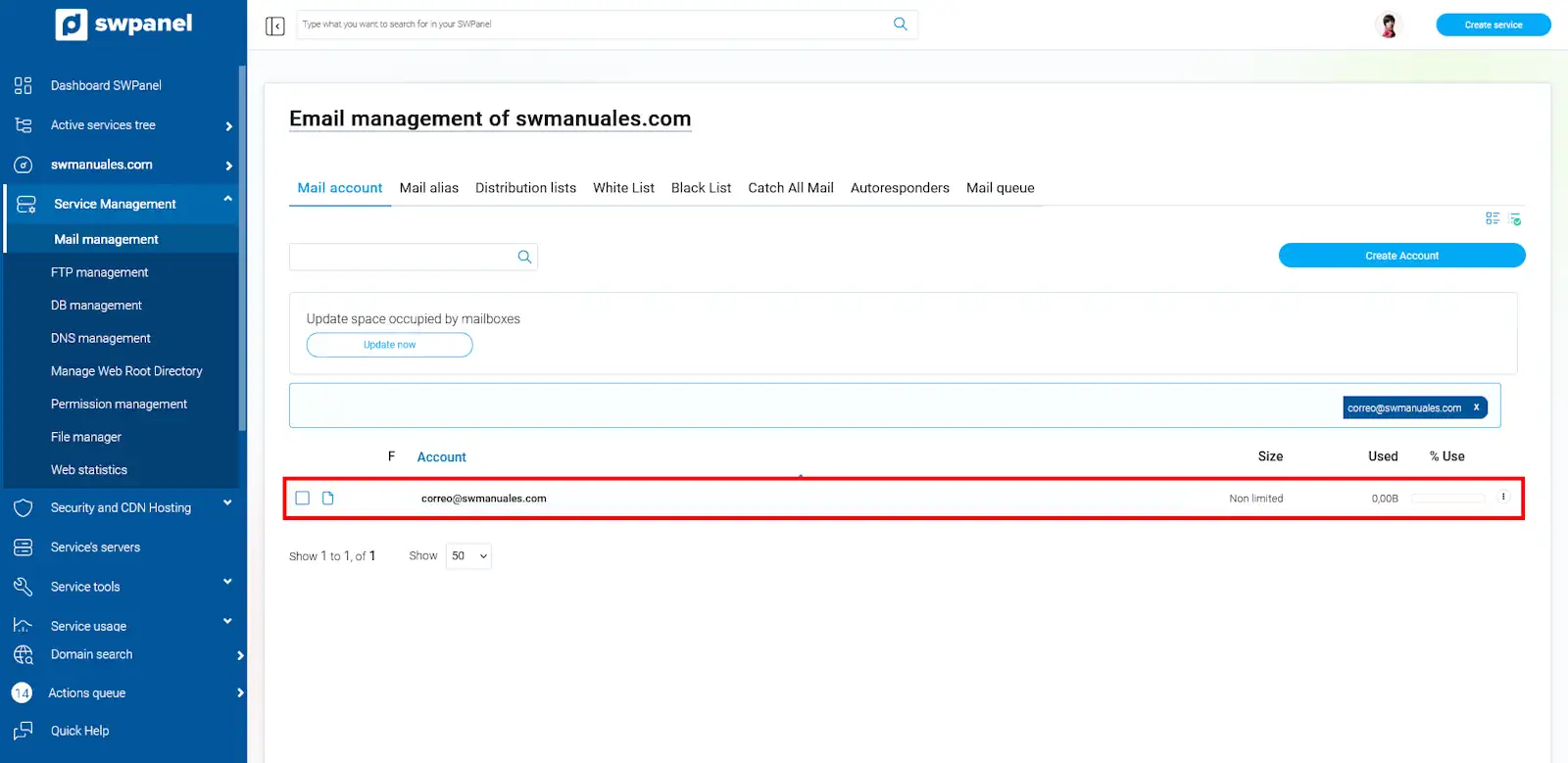Expand swmanuales.com sidebar arrow
Viewport: 1568px width, 763px height.
pyautogui.click(x=228, y=166)
